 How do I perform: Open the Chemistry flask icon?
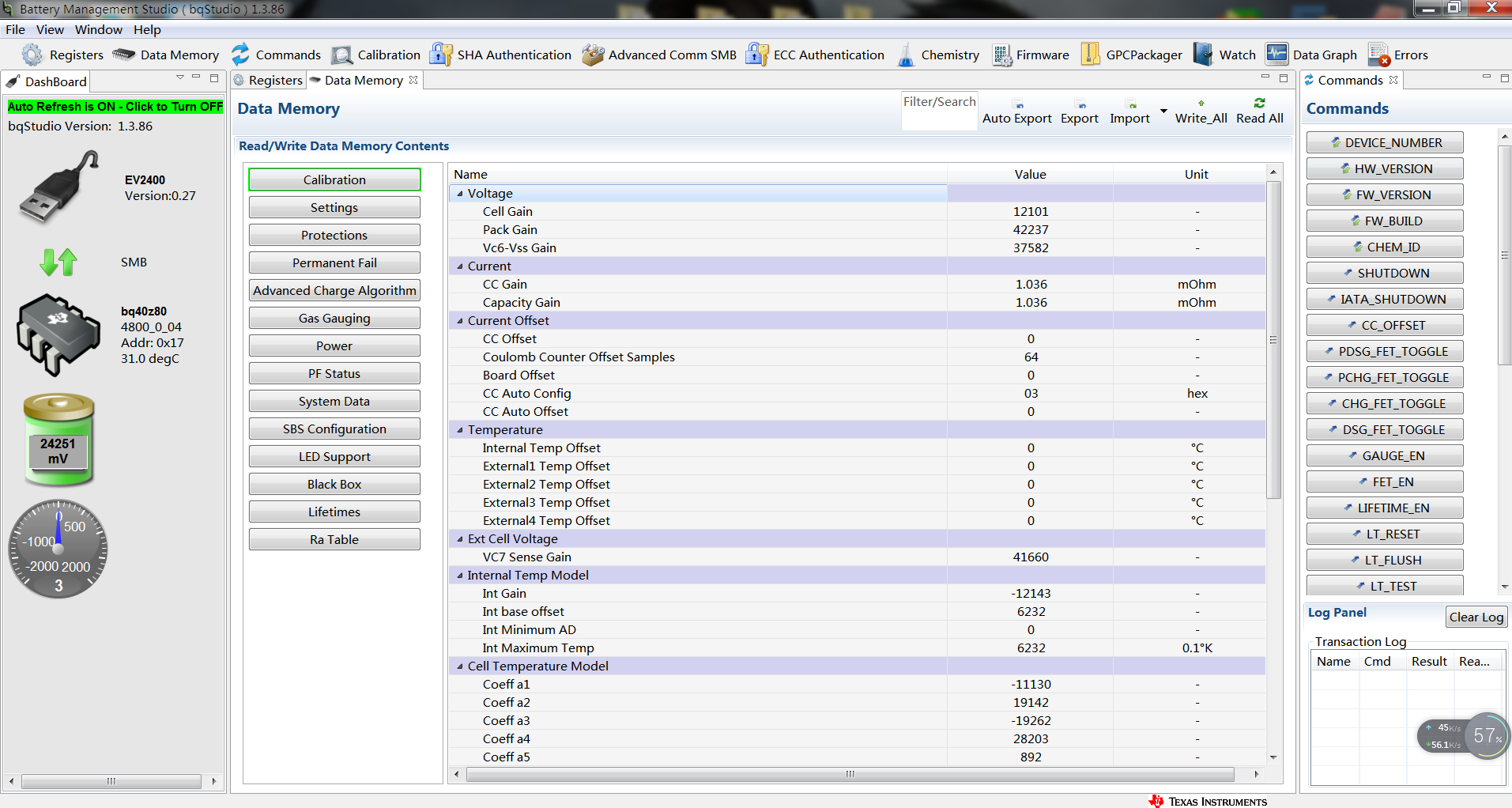coord(906,55)
